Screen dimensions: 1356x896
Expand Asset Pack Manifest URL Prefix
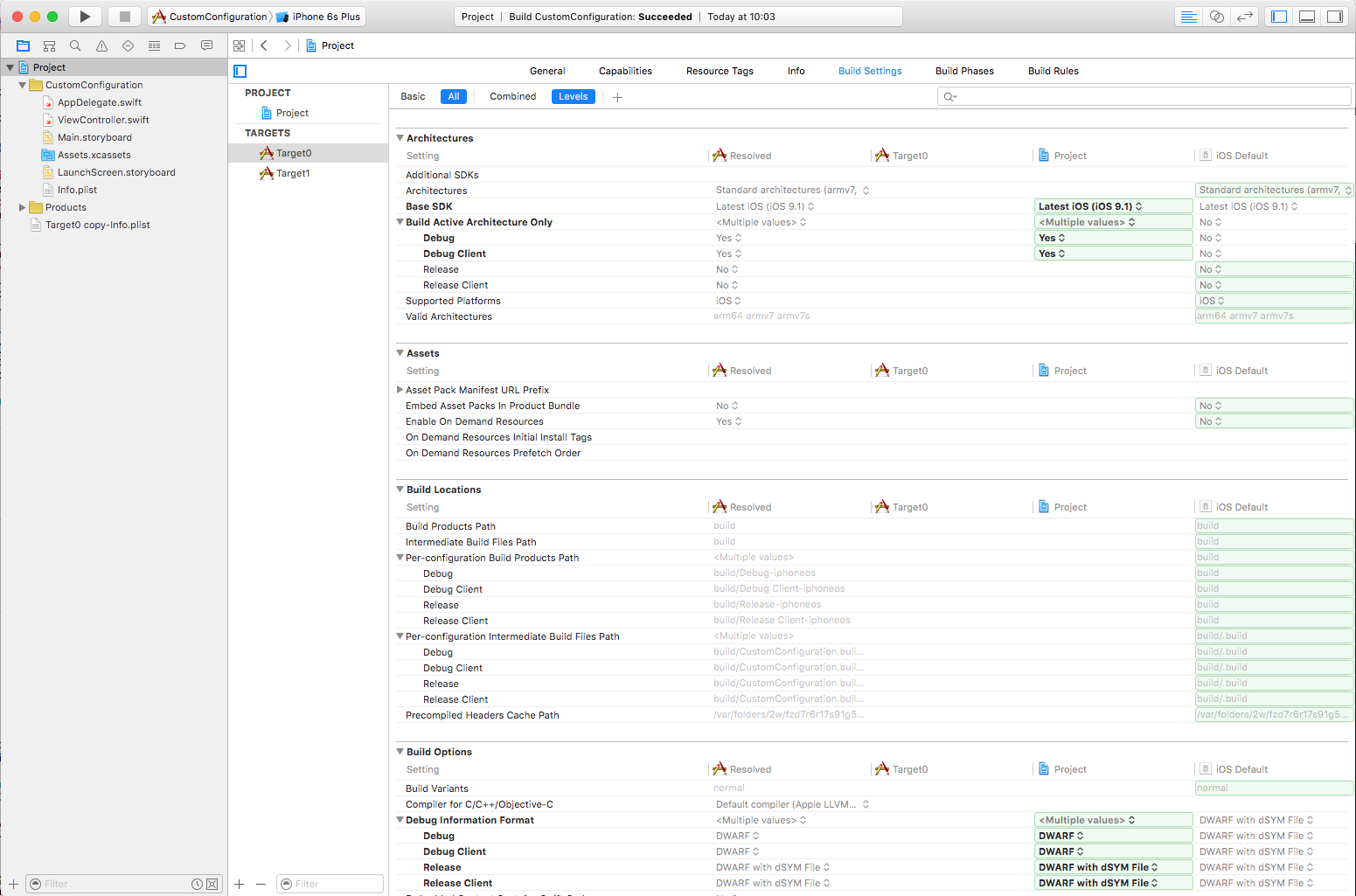[x=400, y=390]
